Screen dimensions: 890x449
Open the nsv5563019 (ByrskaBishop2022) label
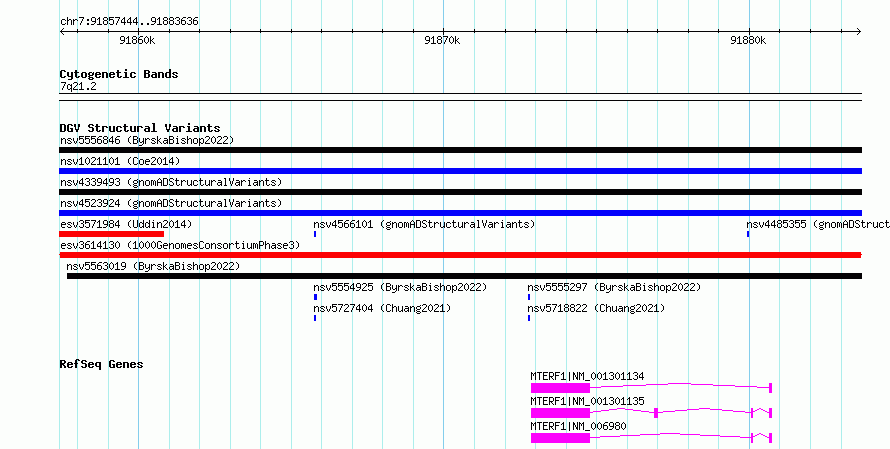pyautogui.click(x=153, y=266)
